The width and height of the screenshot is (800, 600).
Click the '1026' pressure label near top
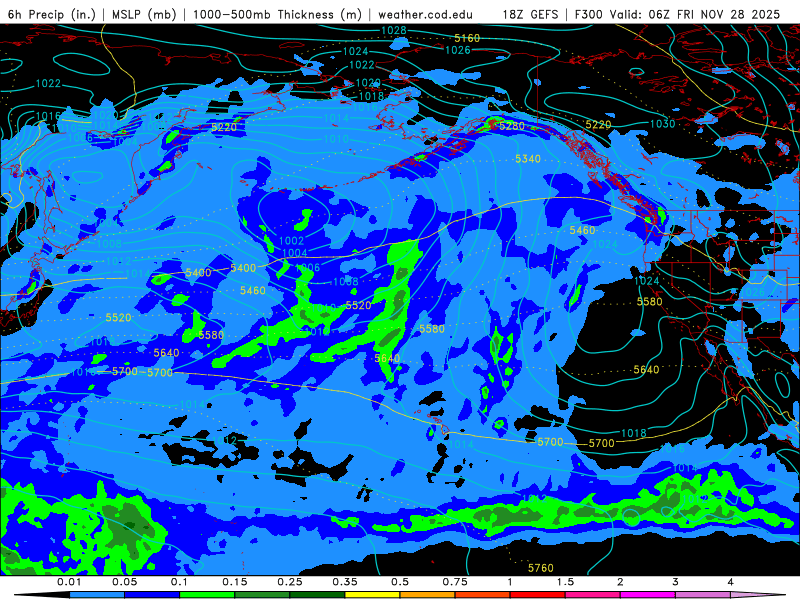tap(458, 50)
